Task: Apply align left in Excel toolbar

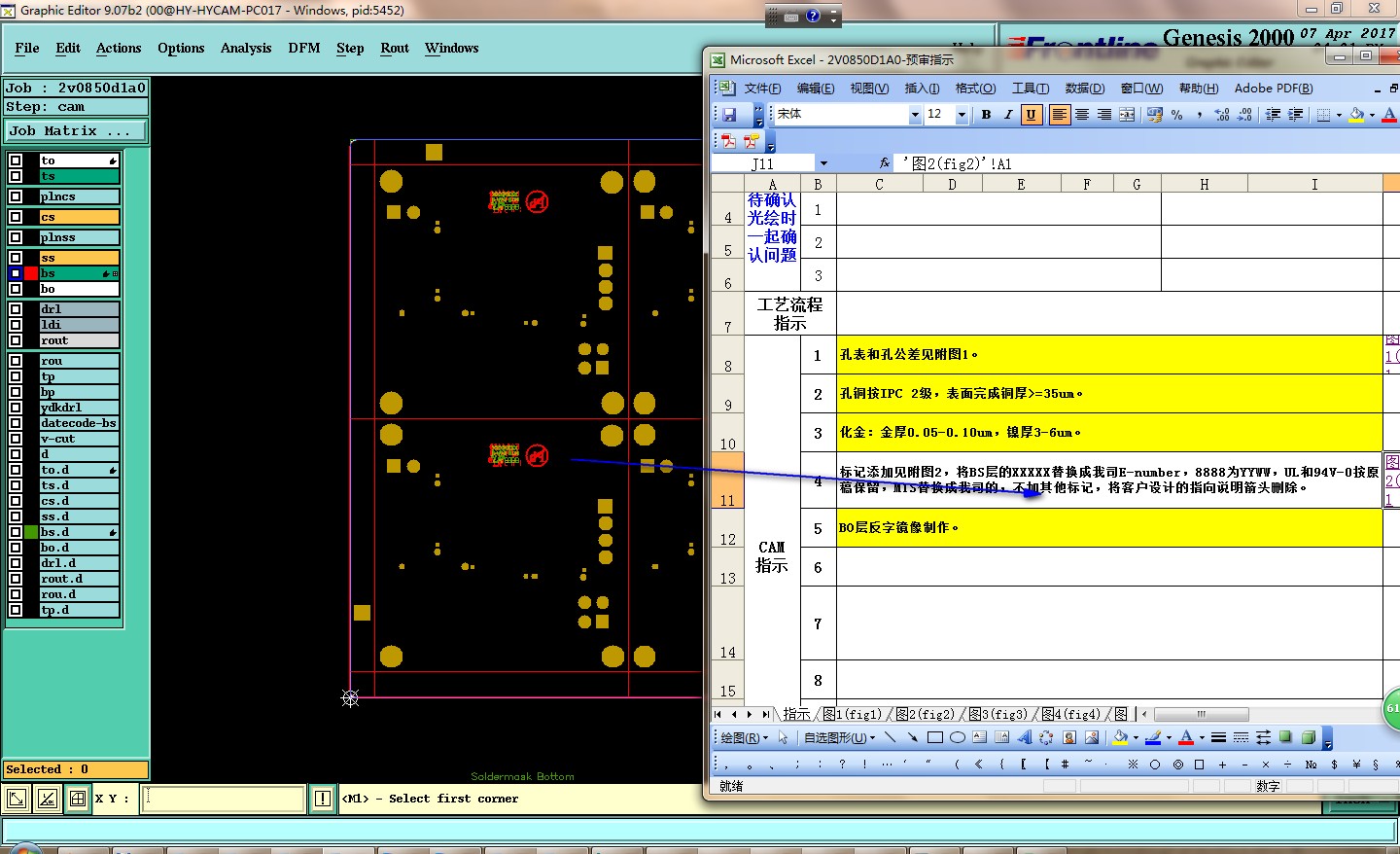Action: coord(1059,115)
